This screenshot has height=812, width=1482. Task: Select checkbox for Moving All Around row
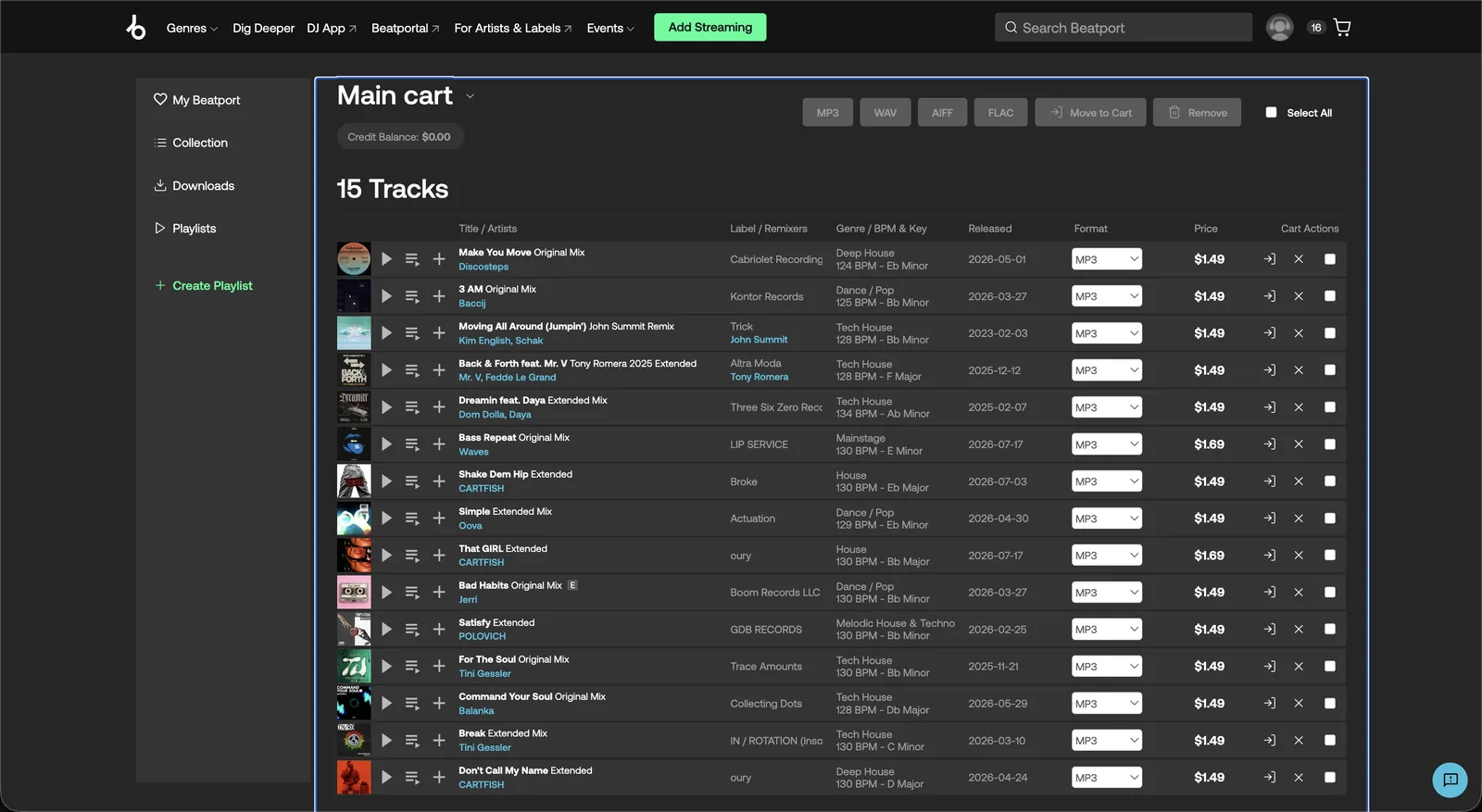[1330, 333]
